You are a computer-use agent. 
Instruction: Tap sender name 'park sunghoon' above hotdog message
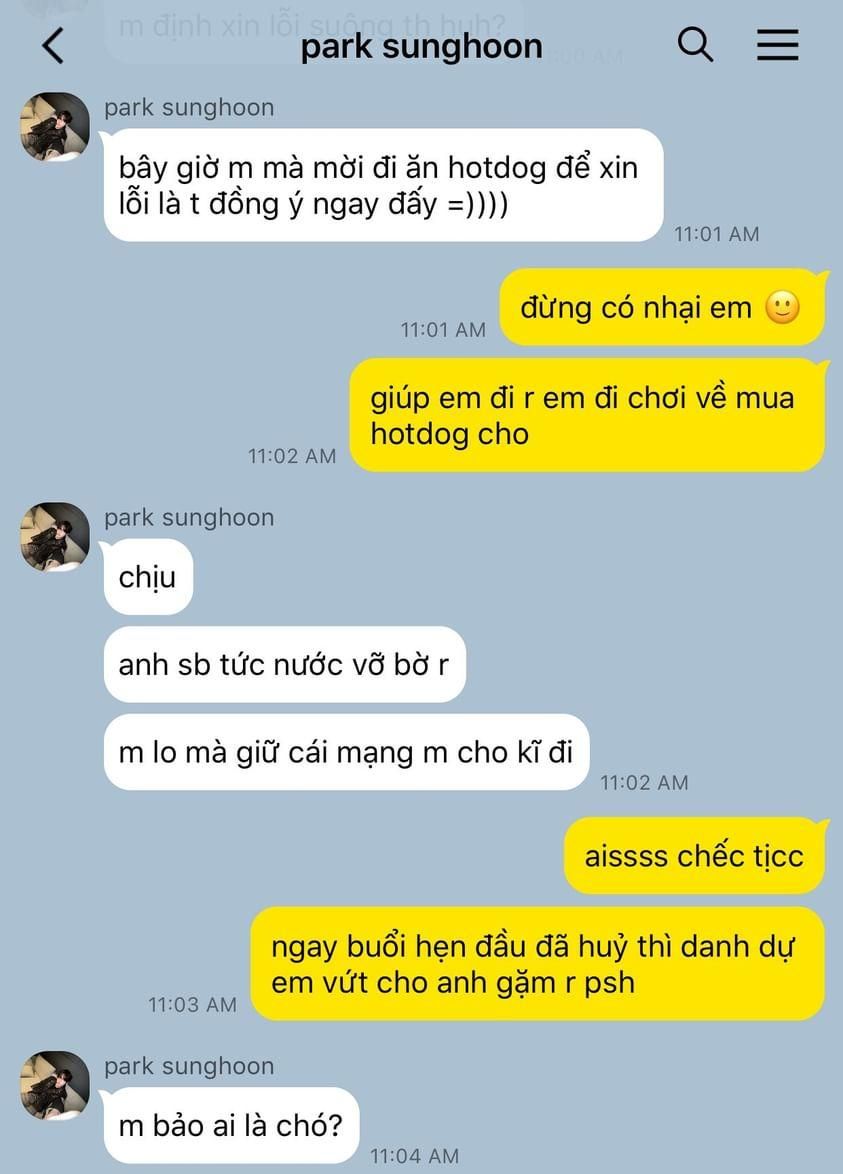(x=189, y=108)
